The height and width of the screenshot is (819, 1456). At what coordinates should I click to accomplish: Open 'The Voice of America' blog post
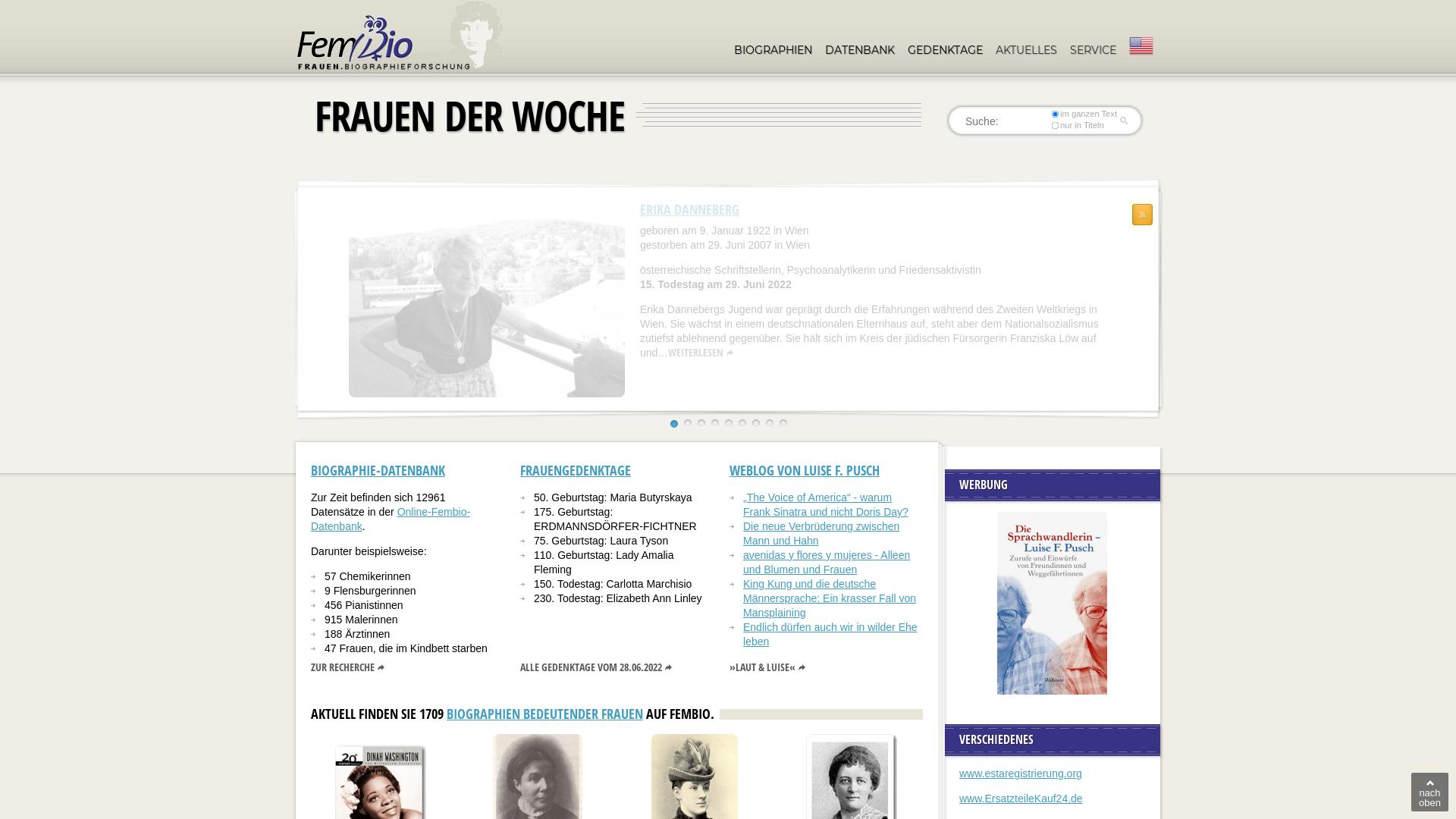[x=825, y=505]
